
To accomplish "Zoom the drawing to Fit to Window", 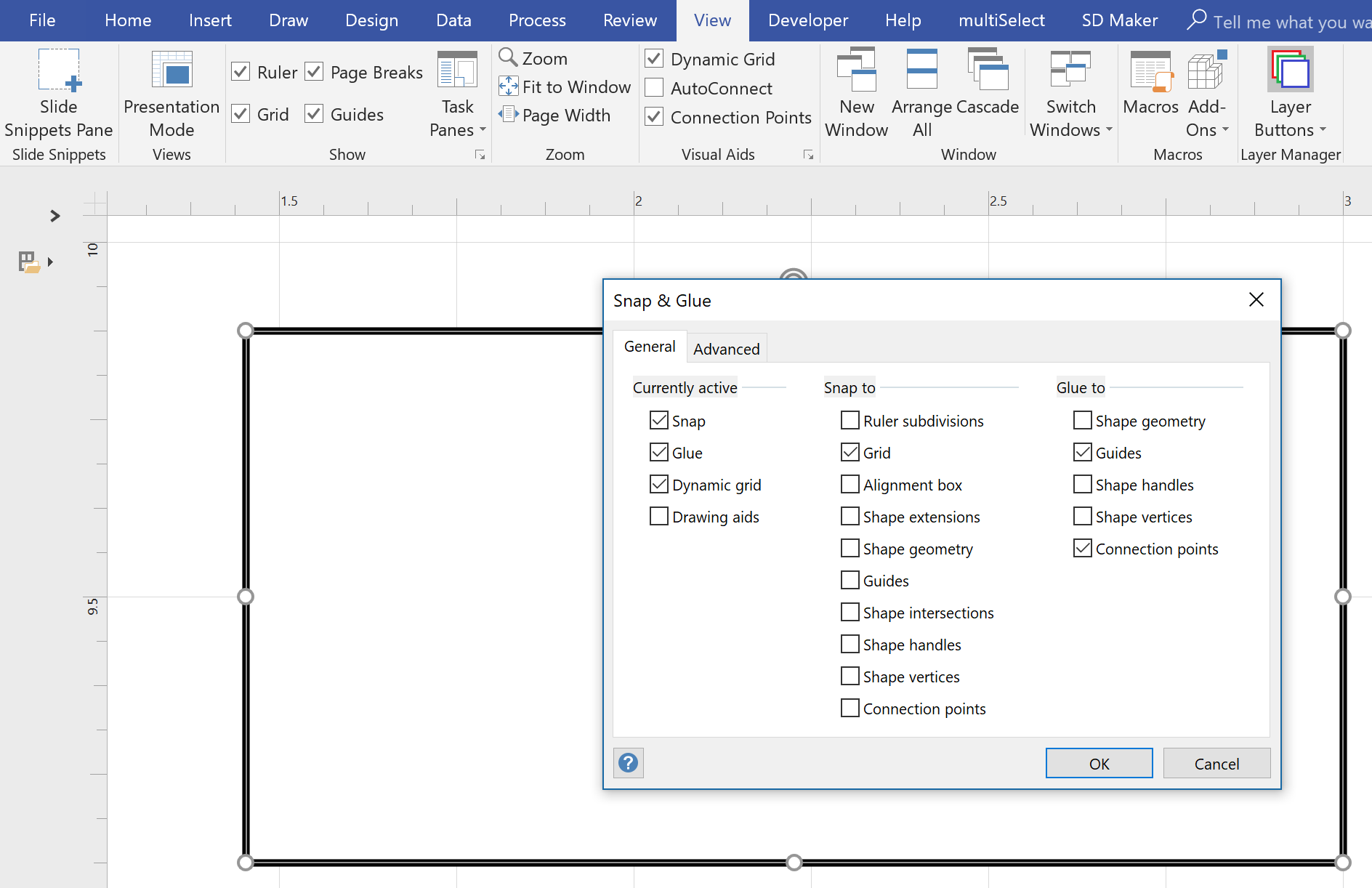I will point(565,86).
